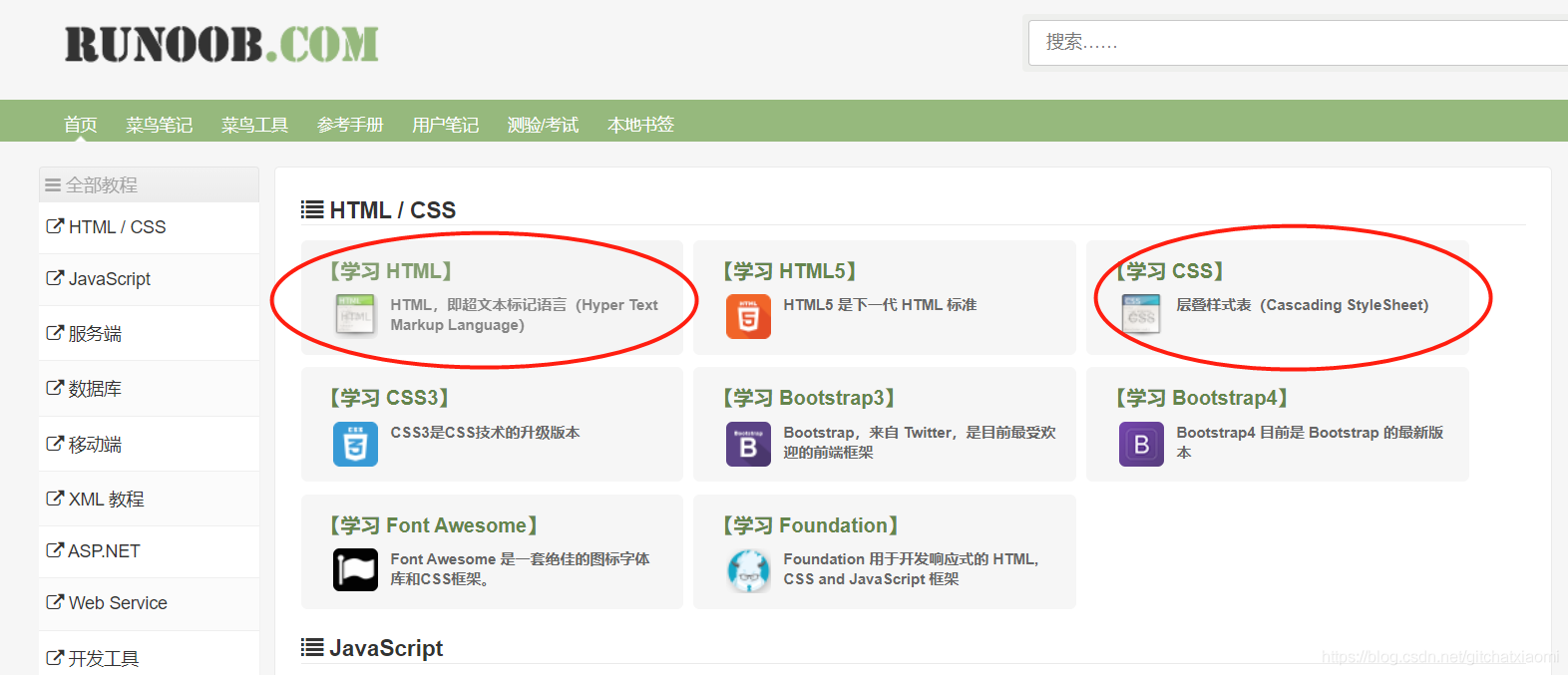The image size is (1568, 675).
Task: Open the 用户笔记 nav item
Action: click(x=446, y=125)
